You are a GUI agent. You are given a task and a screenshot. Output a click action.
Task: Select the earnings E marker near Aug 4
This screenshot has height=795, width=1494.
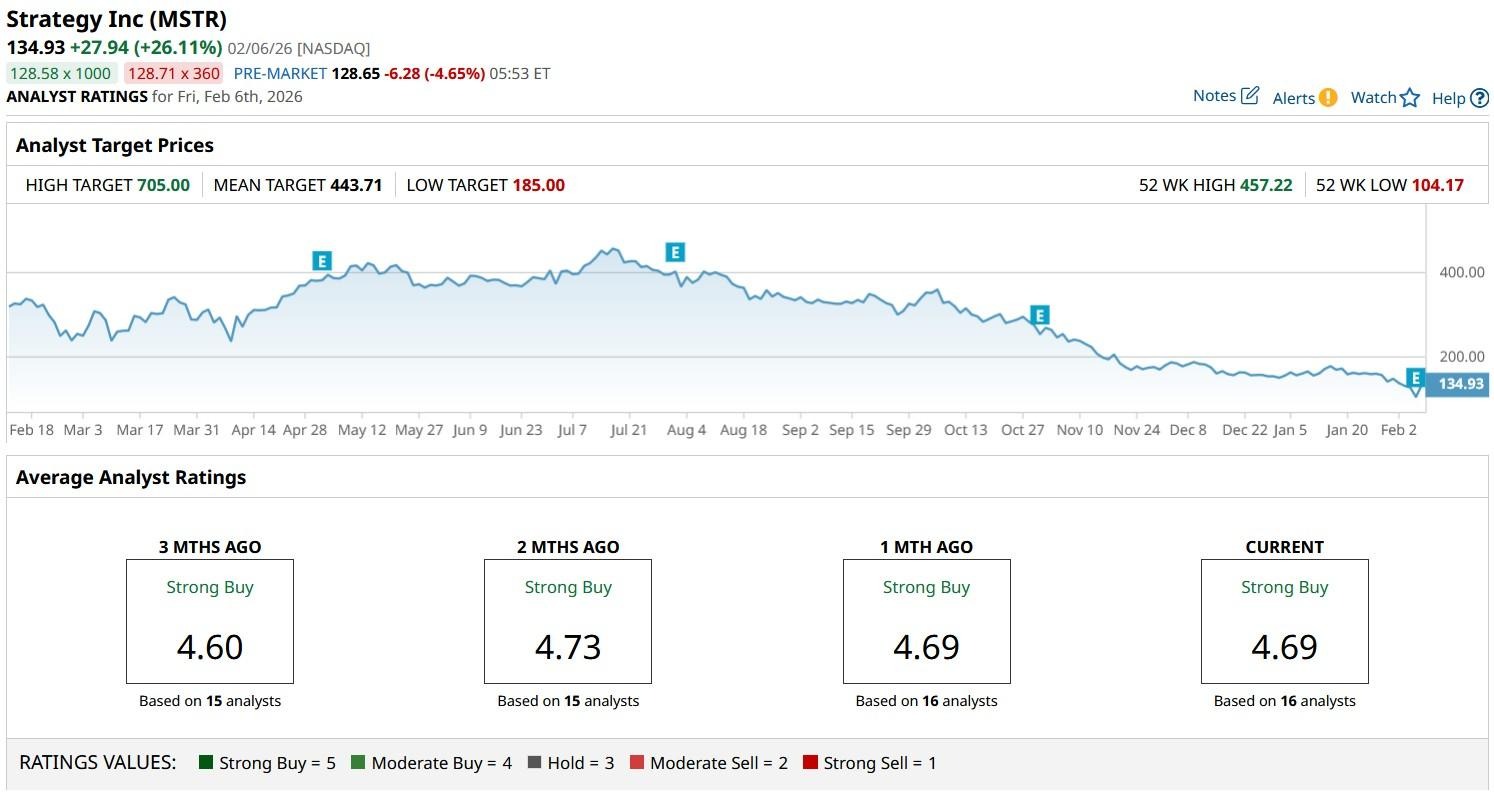[x=675, y=252]
